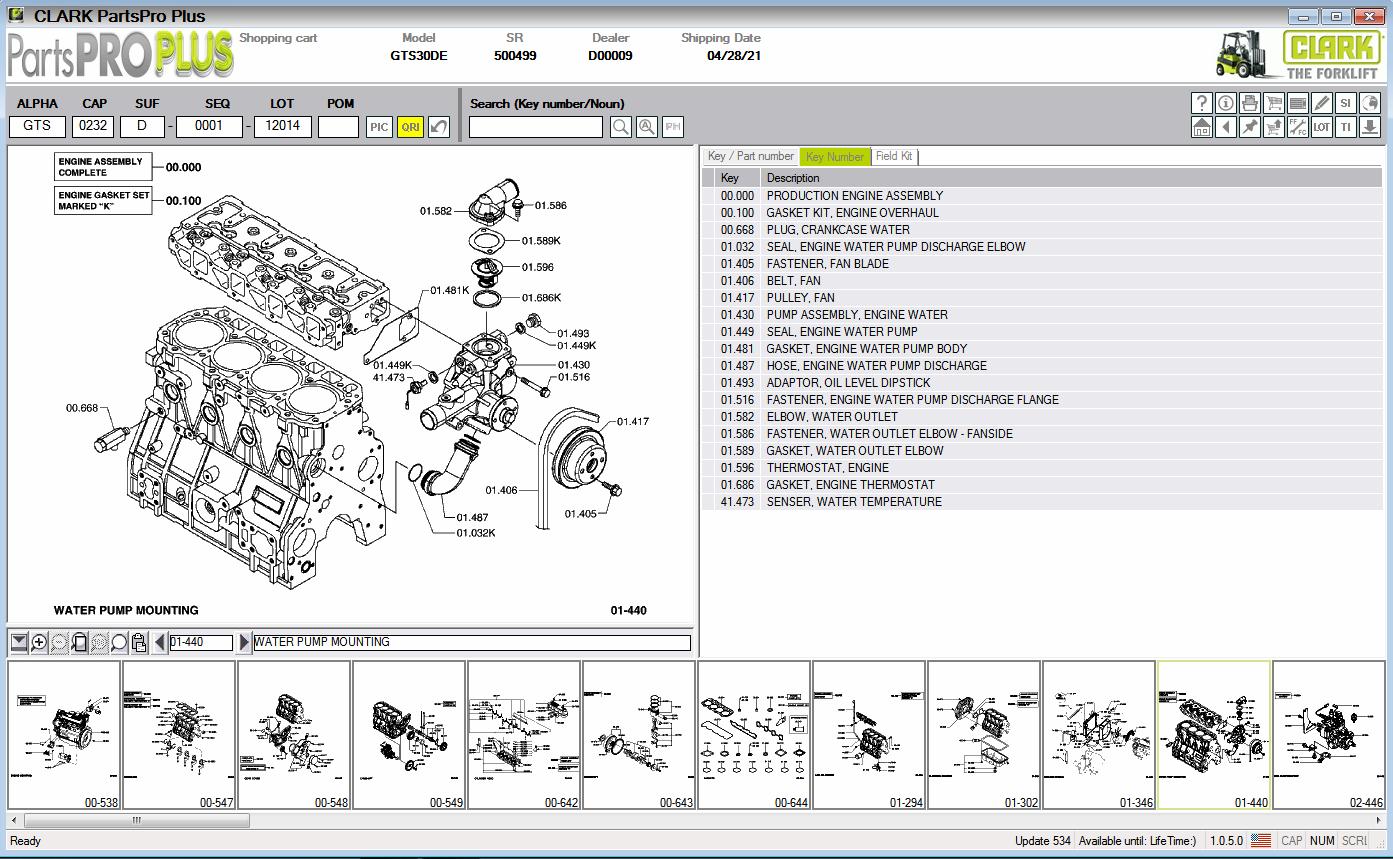Click the undo arrow icon
Screen dimensions: 1393x859
click(439, 127)
